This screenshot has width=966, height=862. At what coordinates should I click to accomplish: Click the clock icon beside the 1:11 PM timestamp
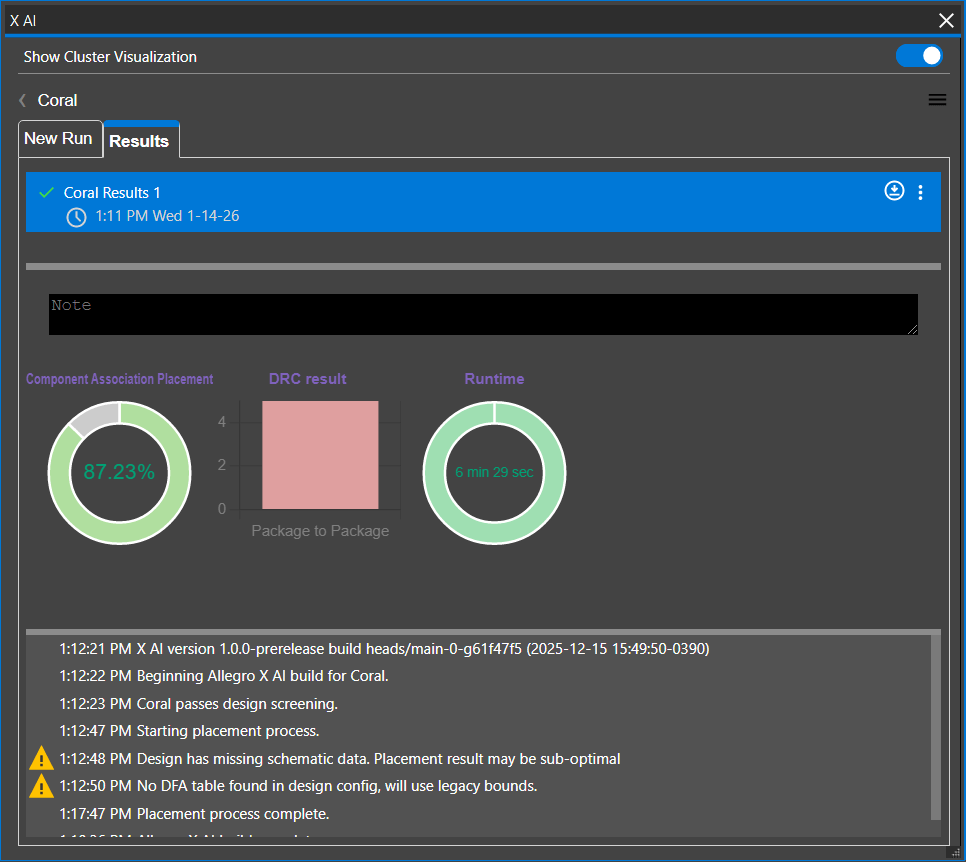point(76,217)
